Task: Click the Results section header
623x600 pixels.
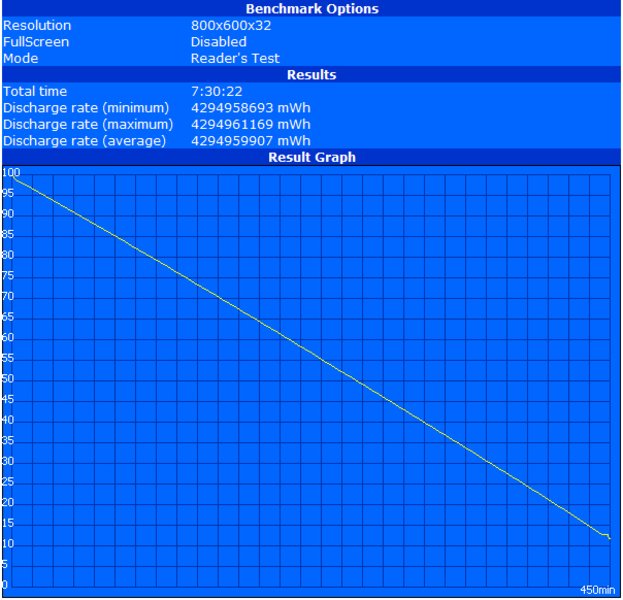Action: (x=312, y=75)
